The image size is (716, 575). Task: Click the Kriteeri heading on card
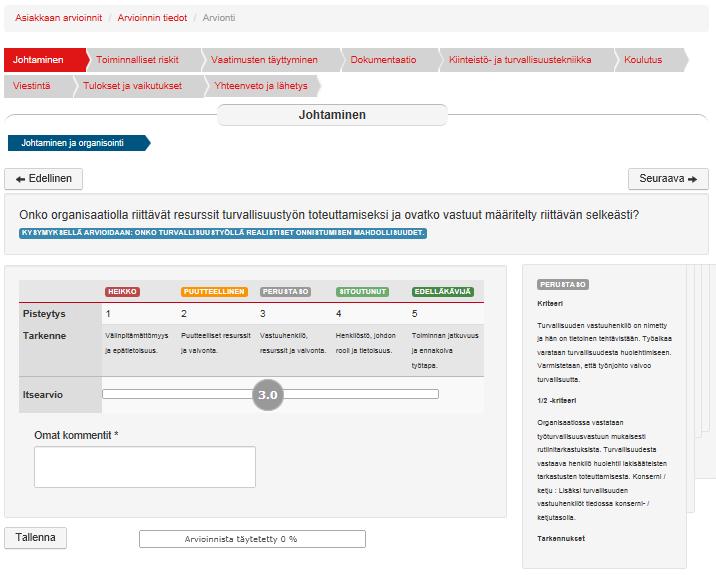(550, 303)
